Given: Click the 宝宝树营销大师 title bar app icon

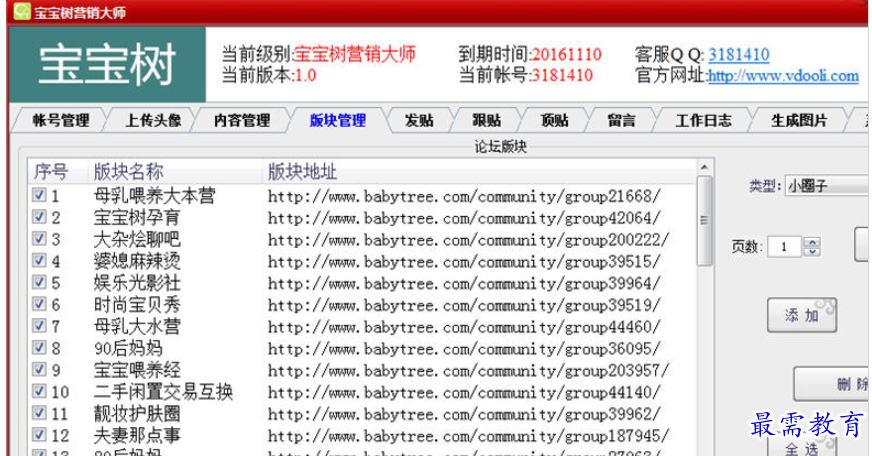Looking at the screenshot, I should [x=22, y=11].
